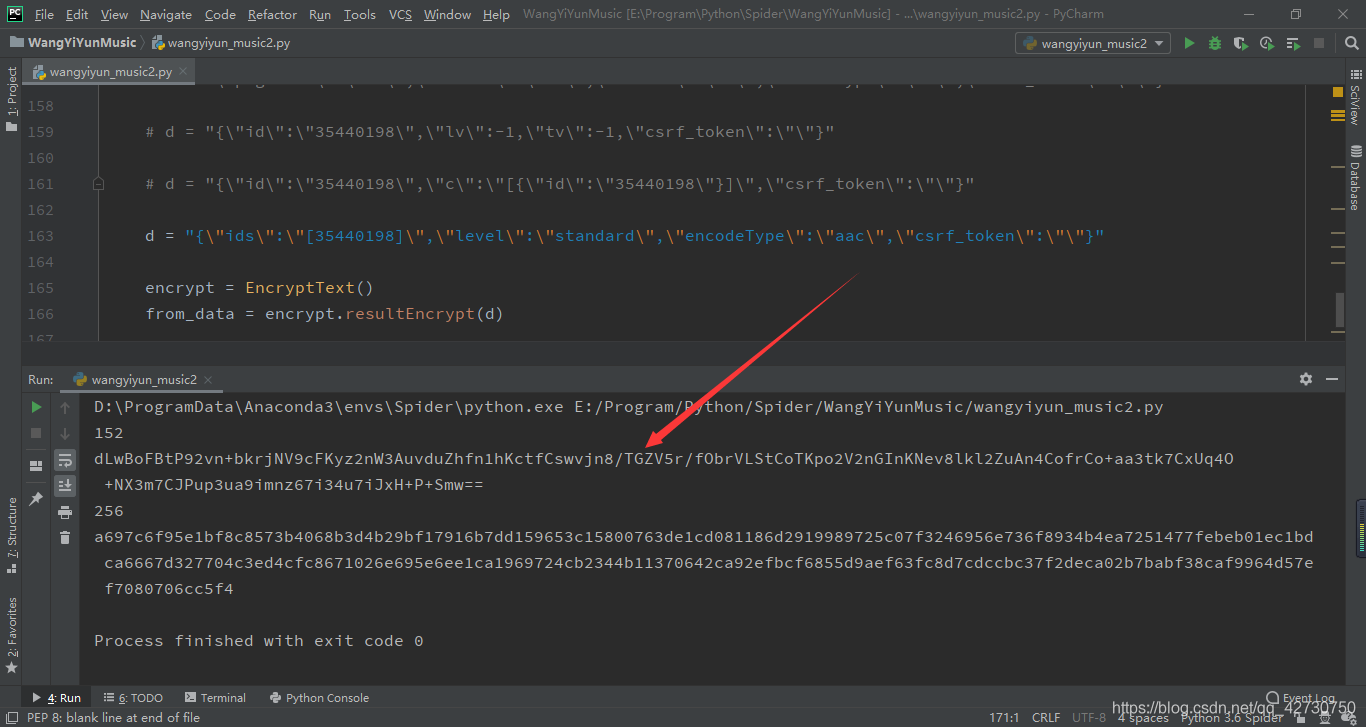Rerun the script from the Run panel
The width and height of the screenshot is (1366, 727).
point(36,407)
